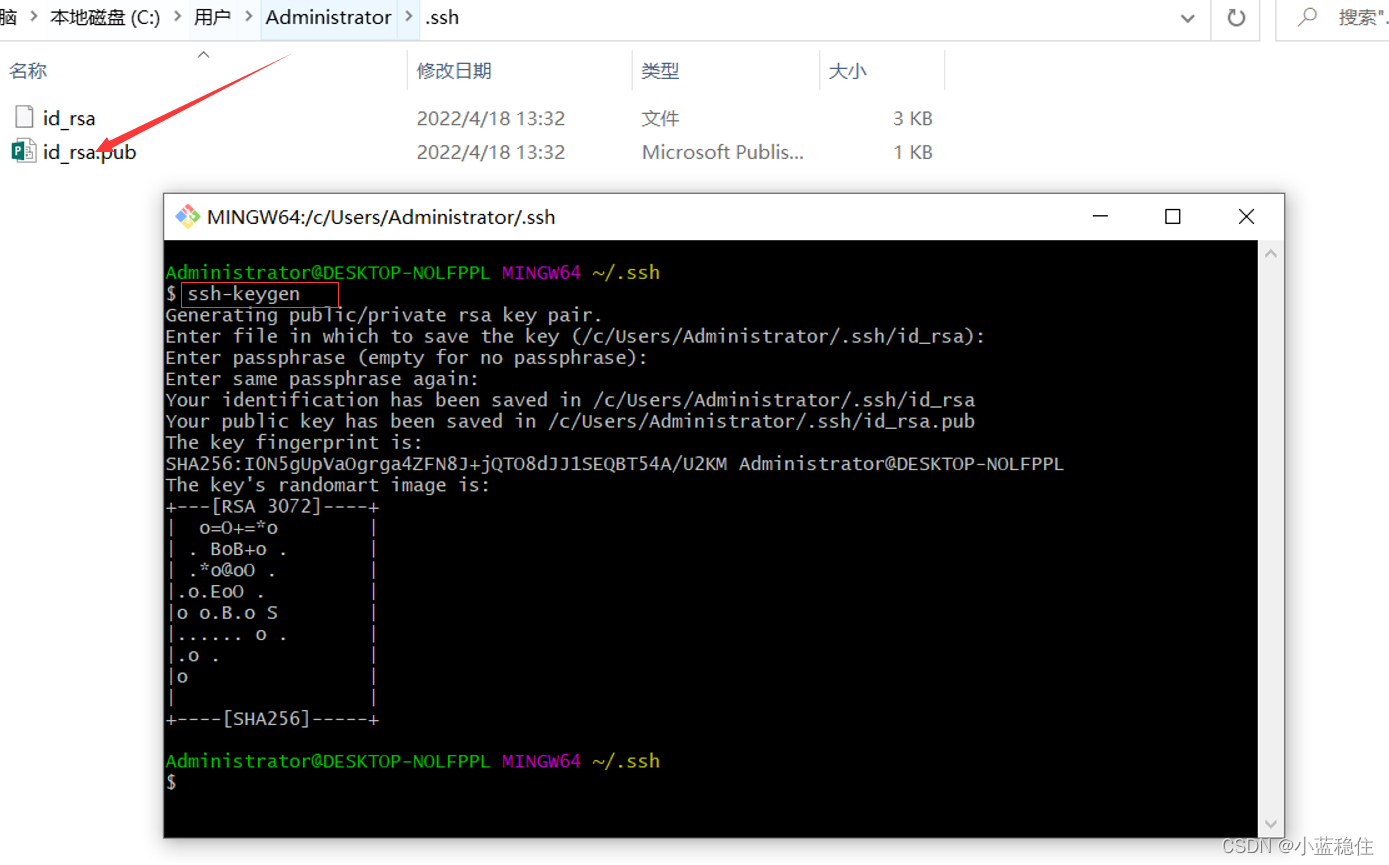Go to 本地磁盘 (C:) in breadcrumb
The width and height of the screenshot is (1389, 865).
coord(106,17)
